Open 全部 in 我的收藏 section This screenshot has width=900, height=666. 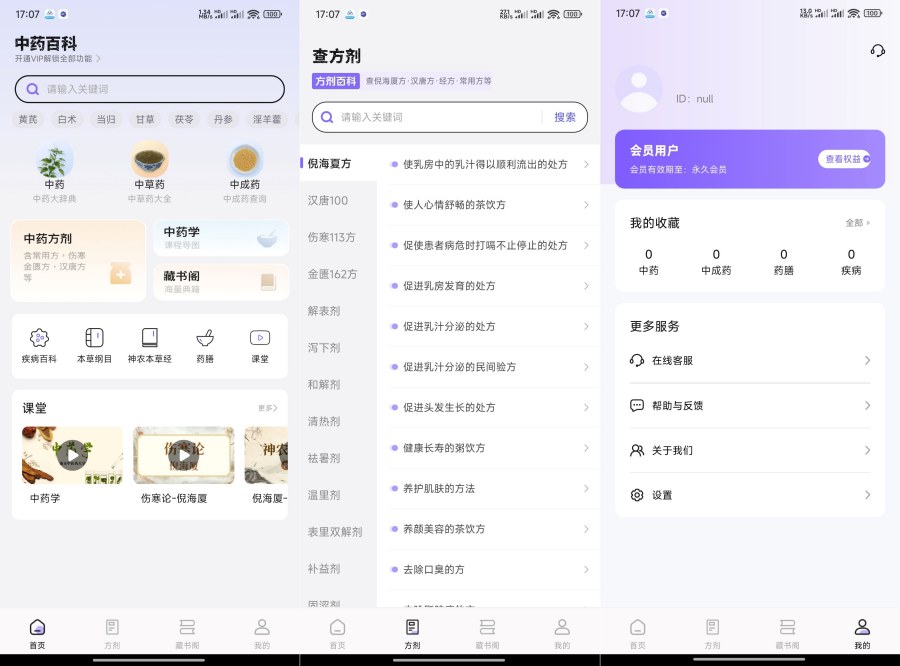[x=859, y=222]
